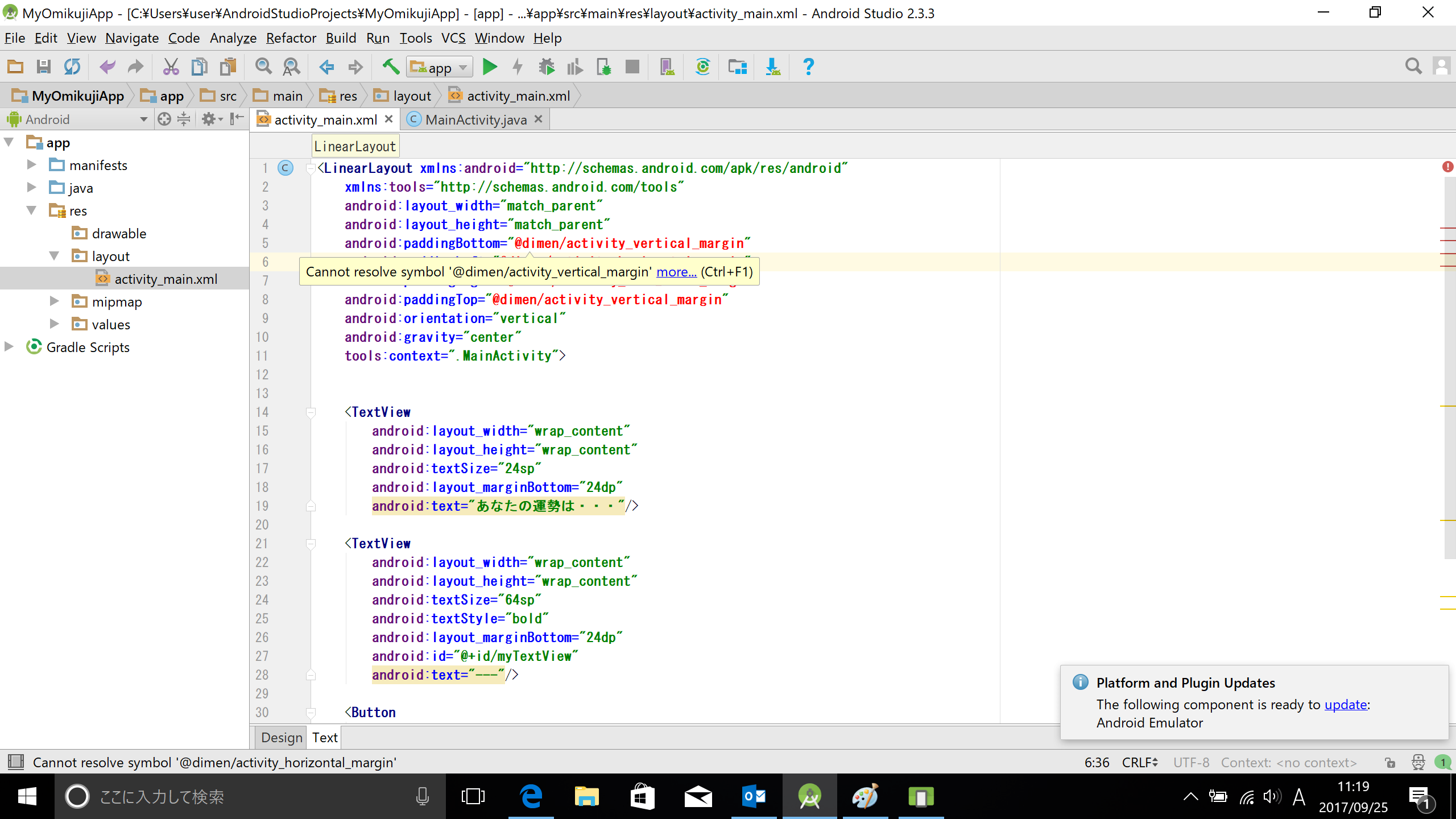Open the Refactor menu
Screen dimensions: 1456x819
[291, 38]
